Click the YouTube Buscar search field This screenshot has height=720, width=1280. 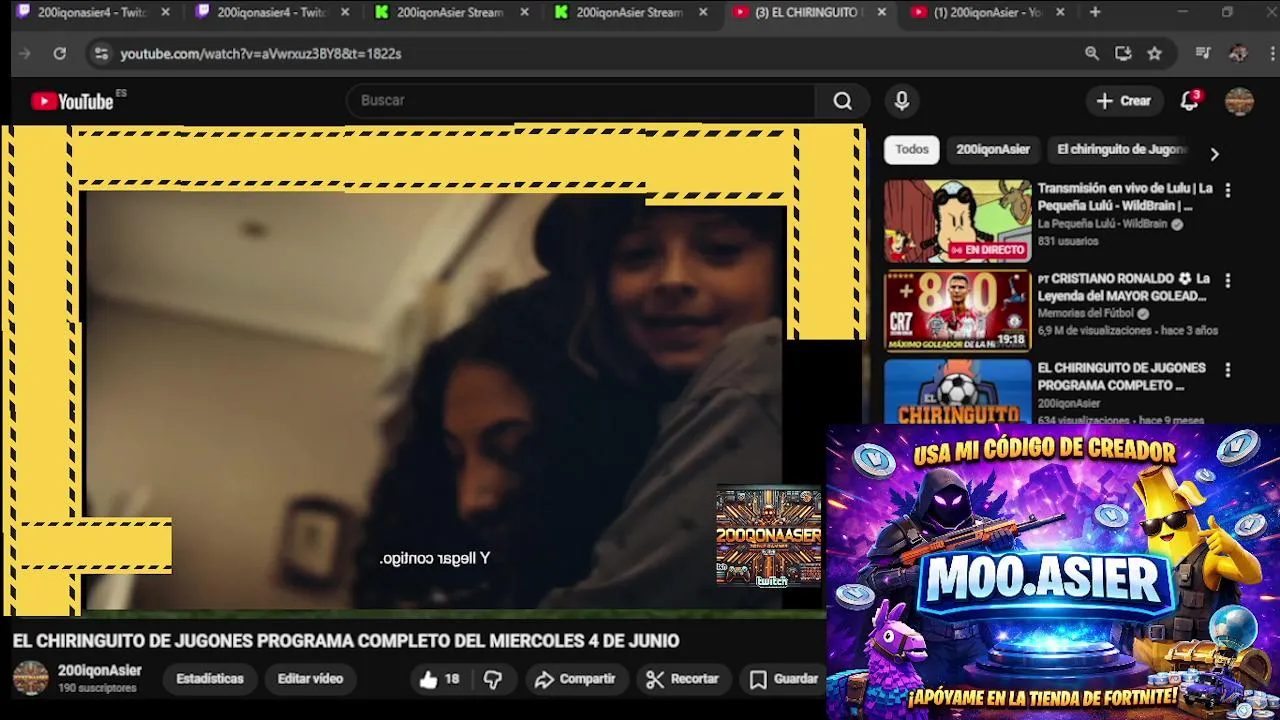[580, 101]
